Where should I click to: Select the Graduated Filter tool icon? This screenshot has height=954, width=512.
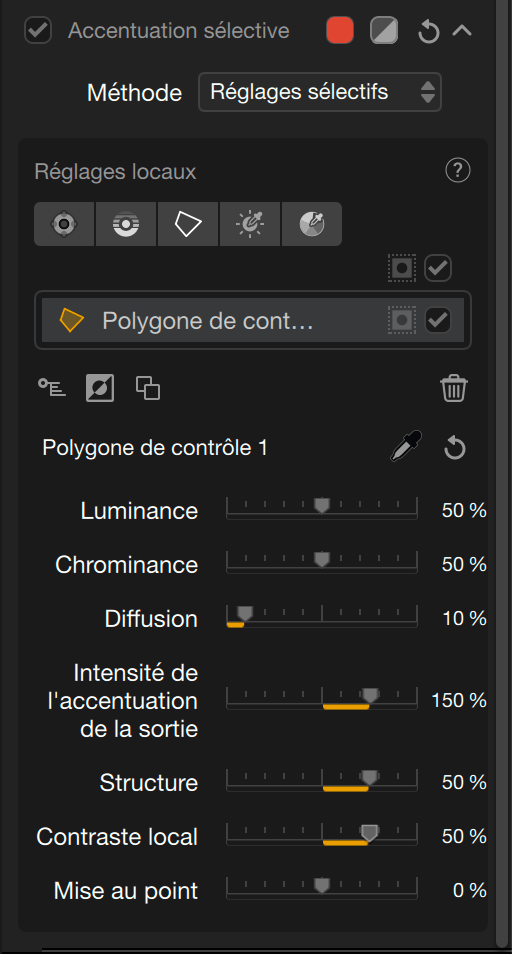pos(126,224)
